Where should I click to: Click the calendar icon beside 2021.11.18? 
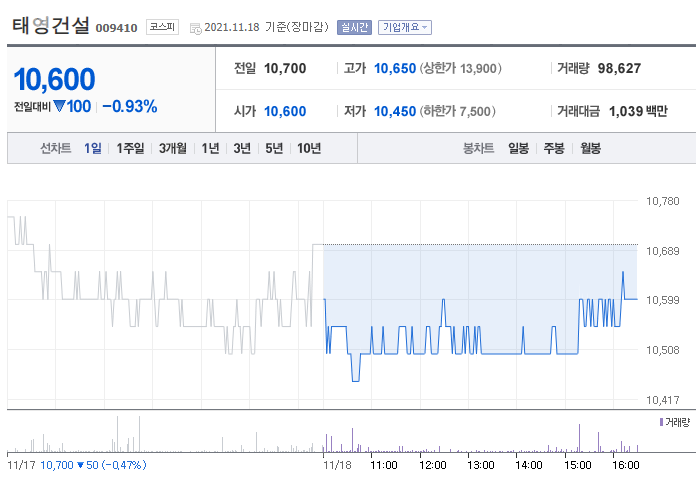pyautogui.click(x=195, y=29)
